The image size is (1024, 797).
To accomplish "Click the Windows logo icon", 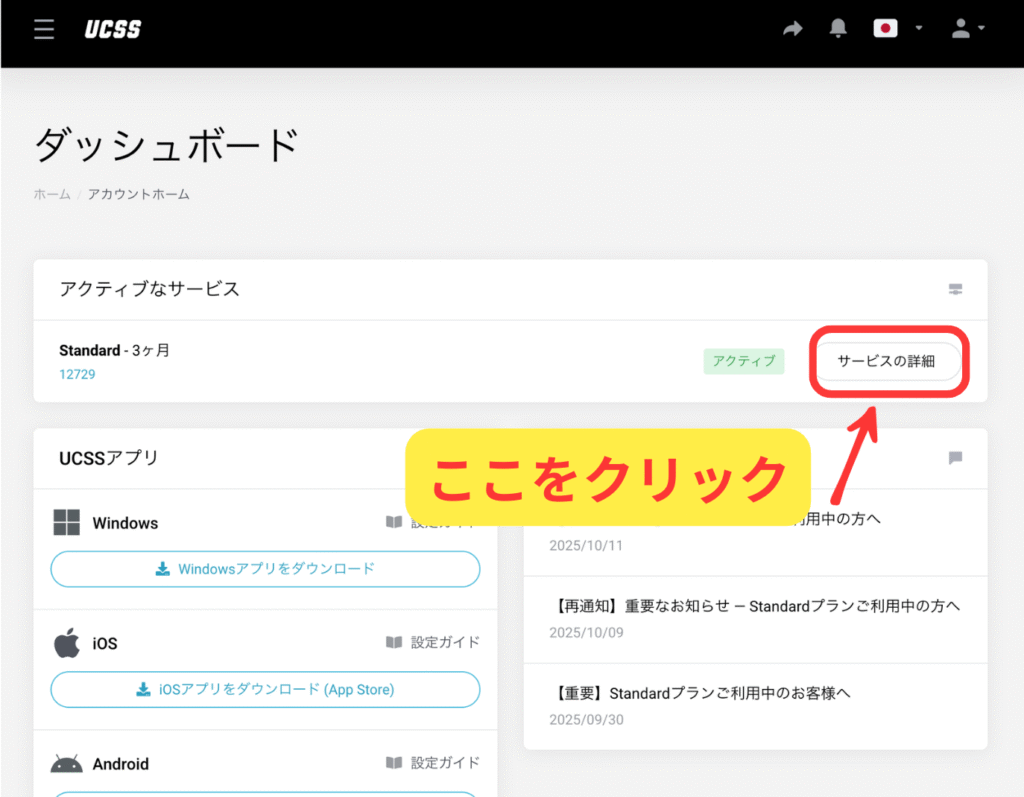I will click(67, 522).
